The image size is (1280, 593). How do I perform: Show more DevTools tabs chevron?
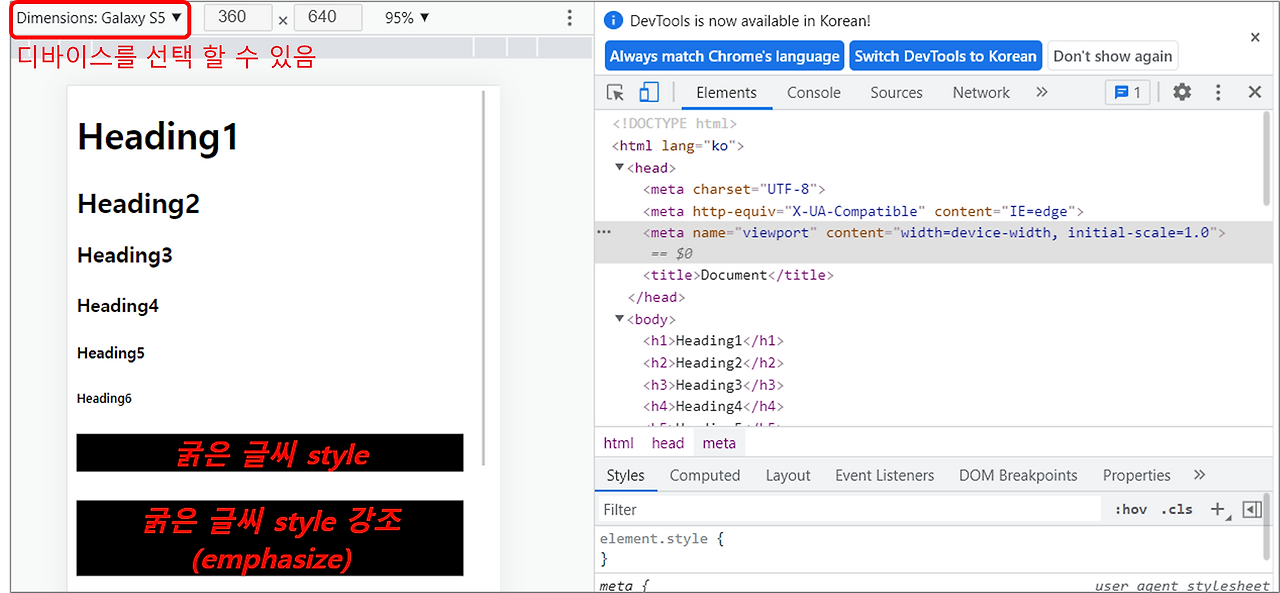pyautogui.click(x=1041, y=93)
